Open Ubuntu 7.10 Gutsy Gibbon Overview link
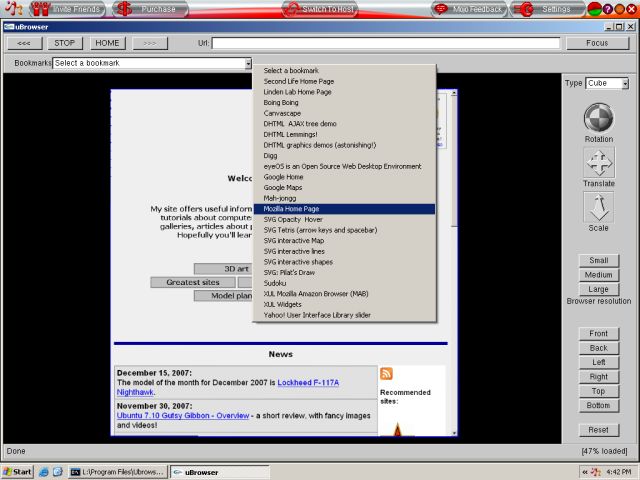 182,416
